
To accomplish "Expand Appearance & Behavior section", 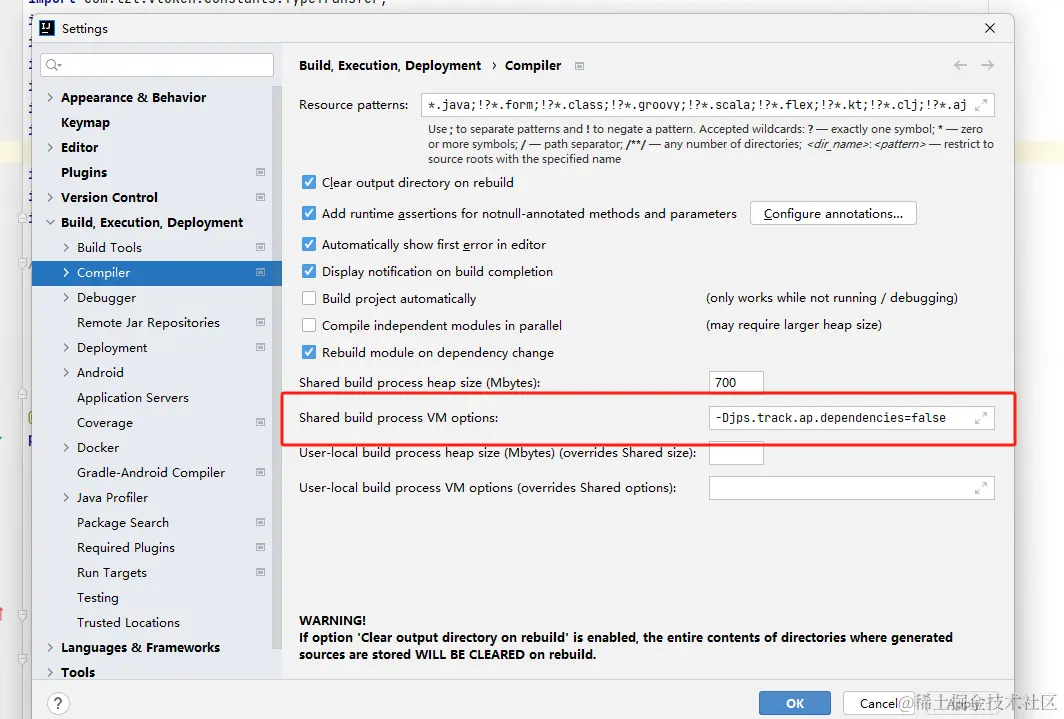I will pos(50,98).
